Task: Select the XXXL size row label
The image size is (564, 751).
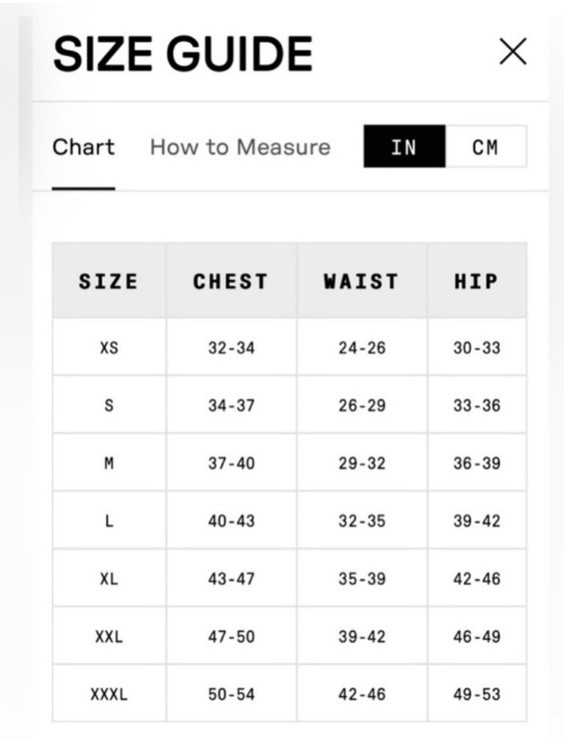Action: coord(109,694)
